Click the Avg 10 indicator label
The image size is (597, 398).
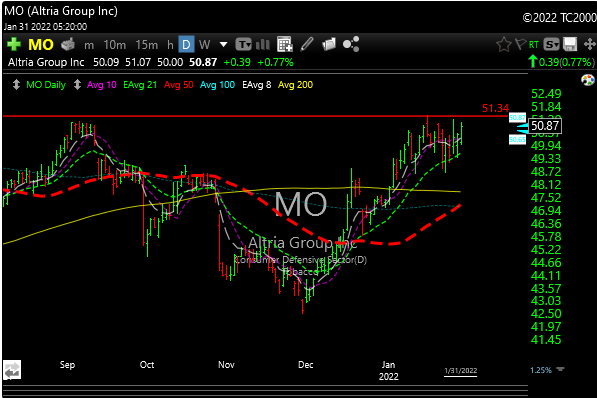102,85
